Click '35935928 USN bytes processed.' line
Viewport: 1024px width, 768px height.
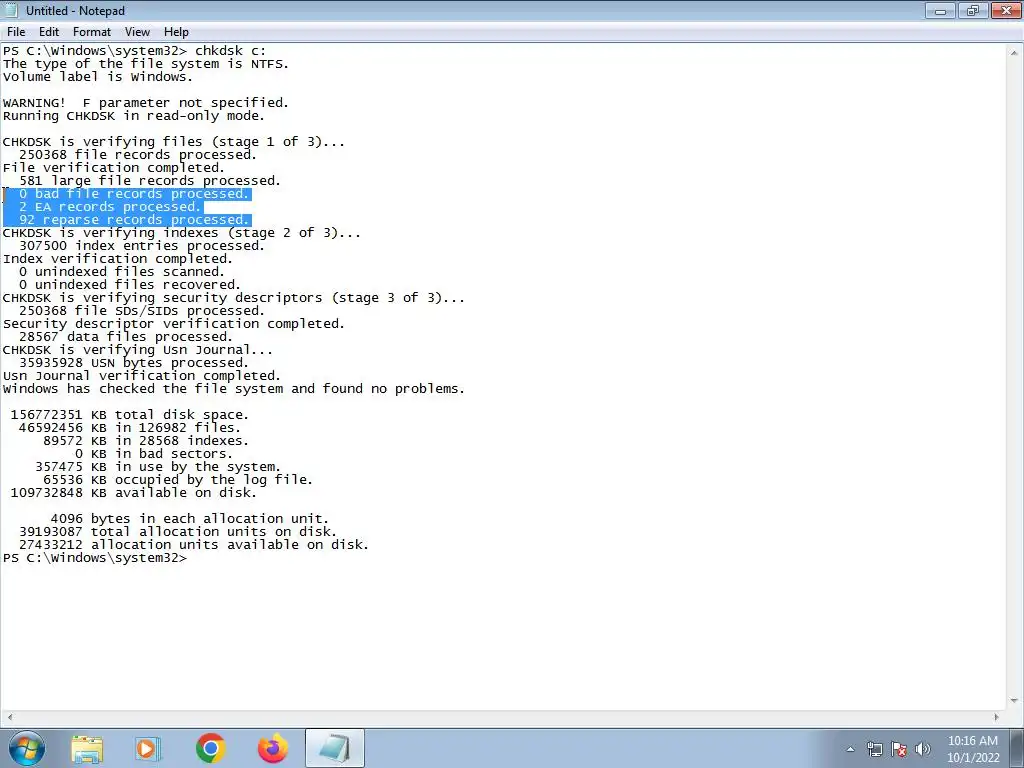[134, 363]
